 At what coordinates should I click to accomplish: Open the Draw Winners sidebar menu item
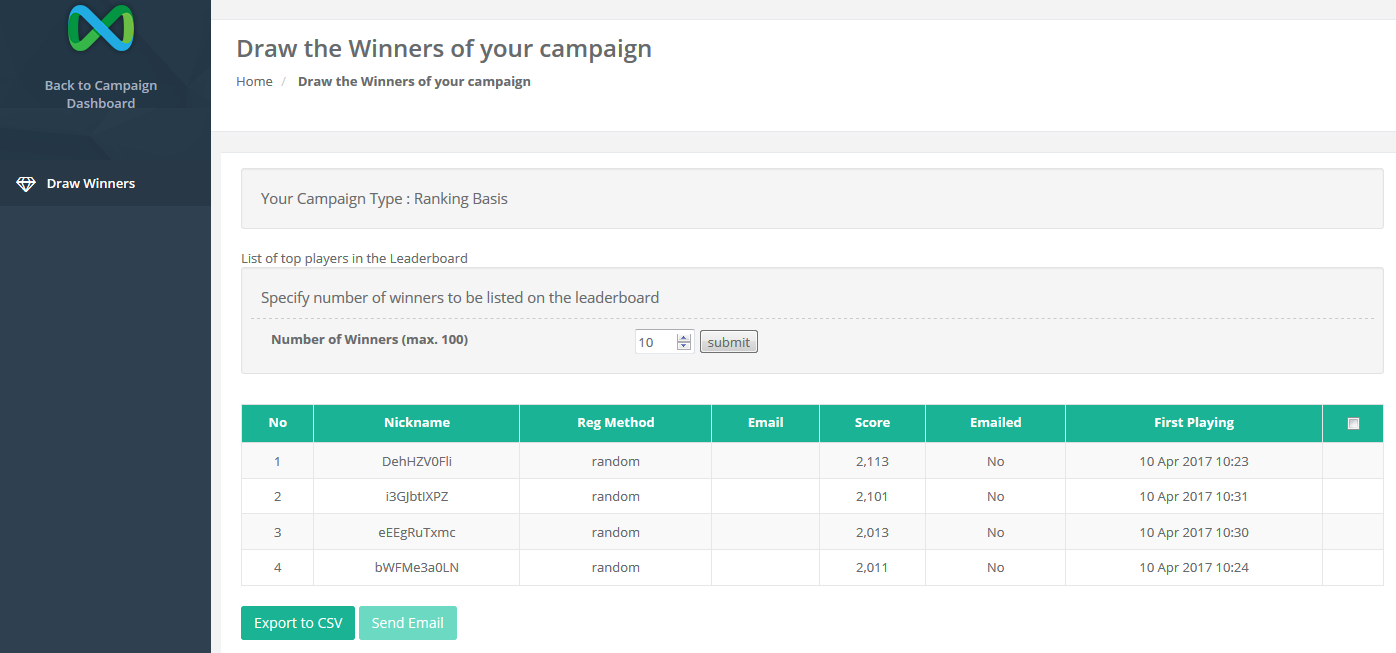click(x=90, y=184)
